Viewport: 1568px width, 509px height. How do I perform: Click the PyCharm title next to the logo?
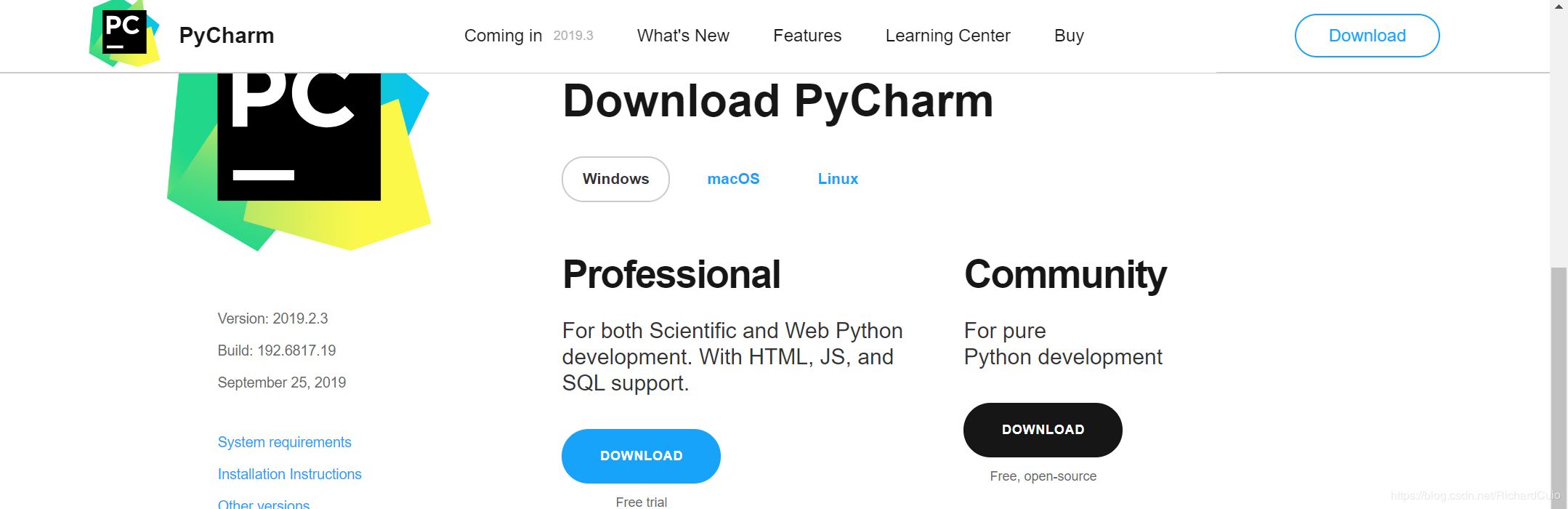(x=225, y=35)
